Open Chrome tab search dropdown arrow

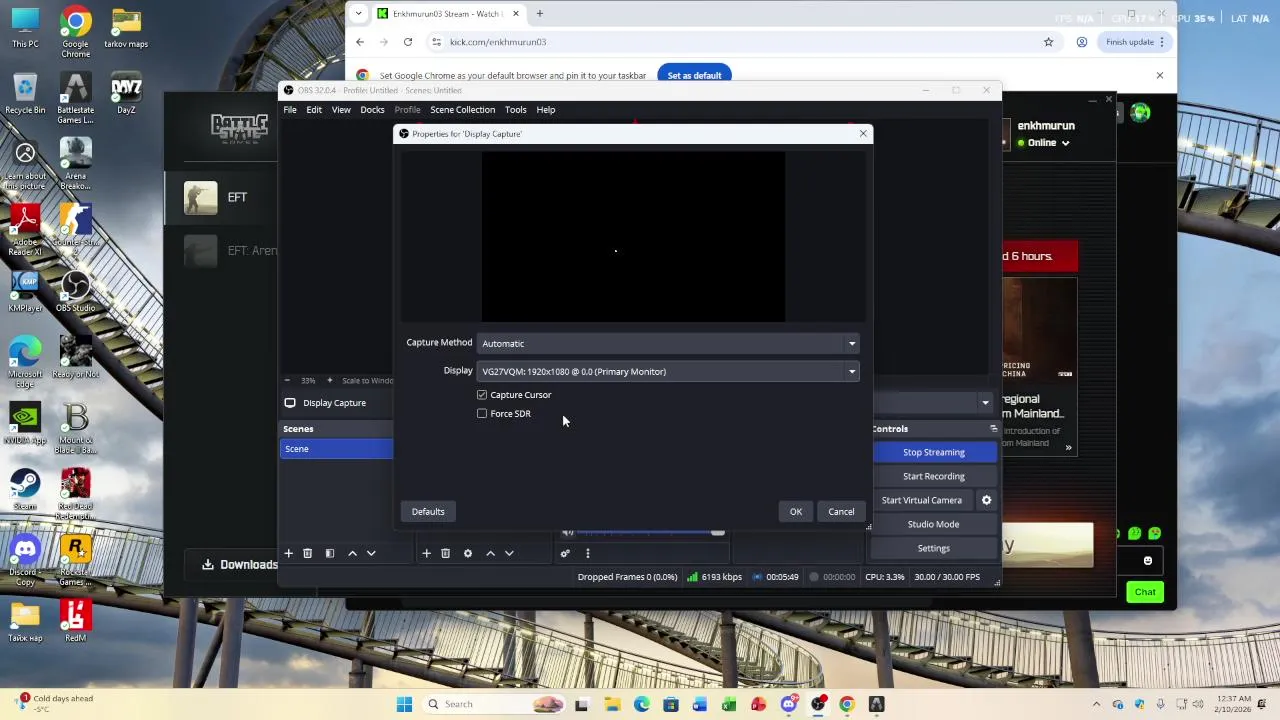click(x=358, y=14)
